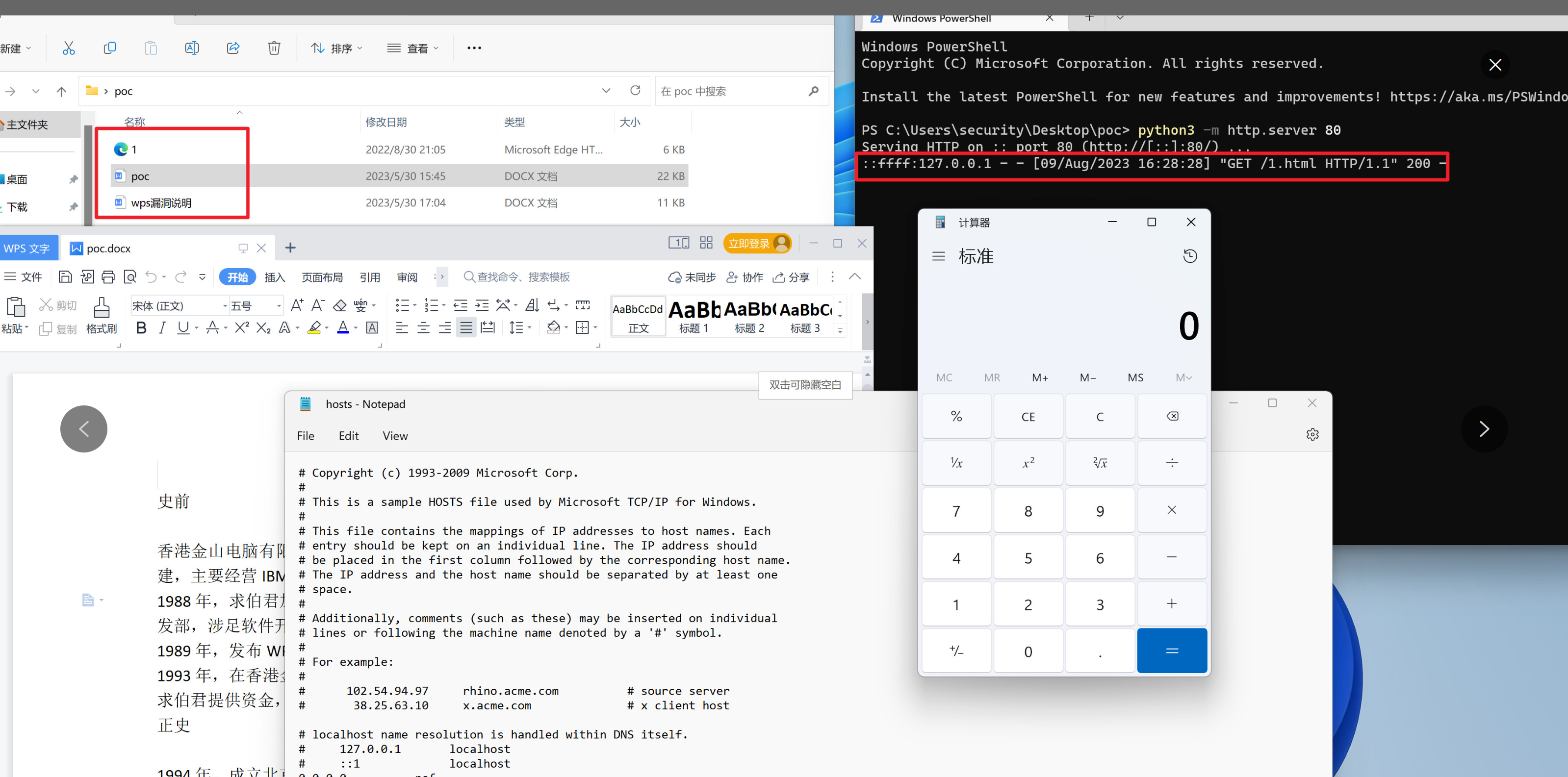Click the font color A swatch

(x=343, y=328)
